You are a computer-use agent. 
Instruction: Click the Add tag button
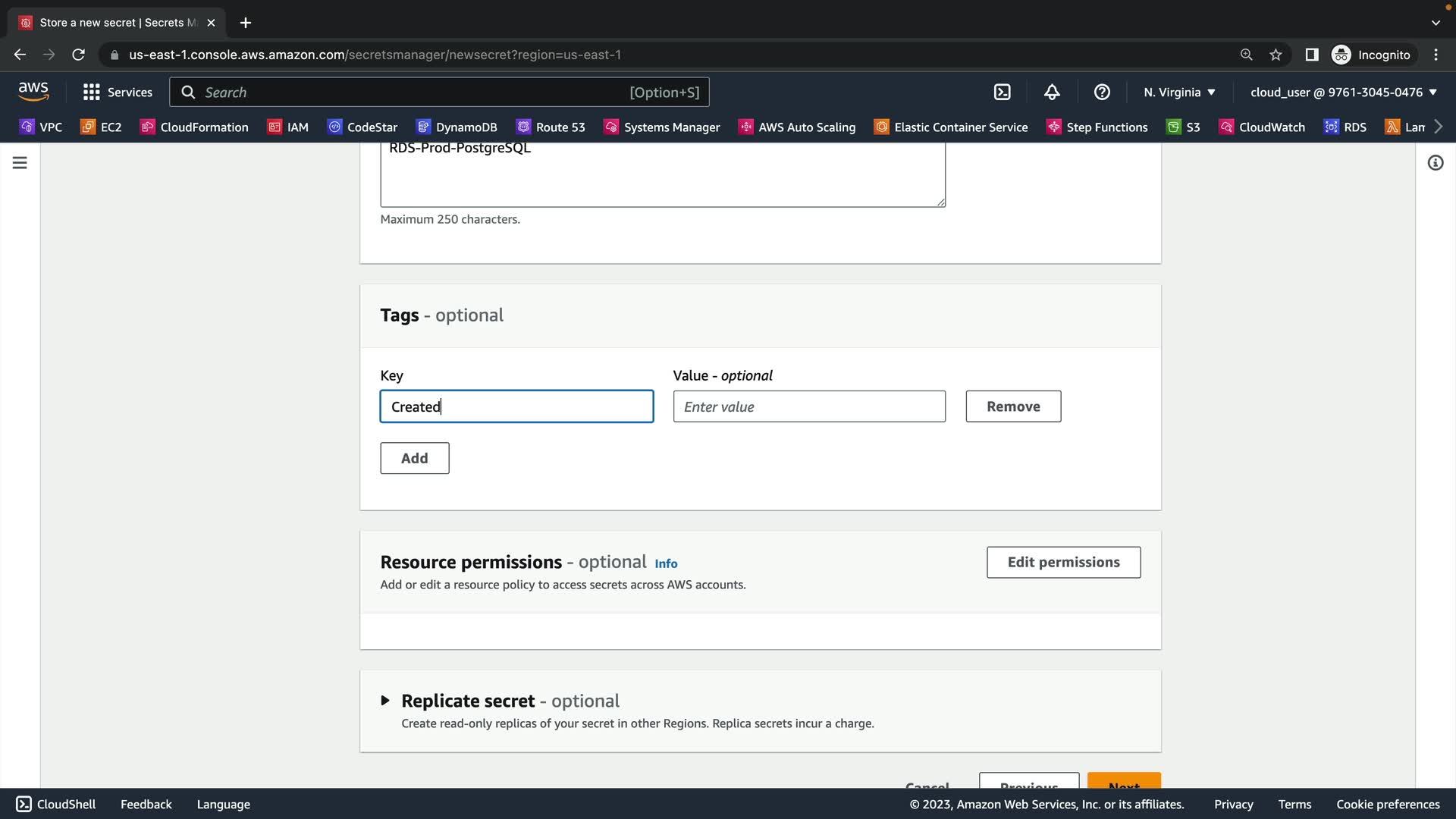tap(414, 458)
